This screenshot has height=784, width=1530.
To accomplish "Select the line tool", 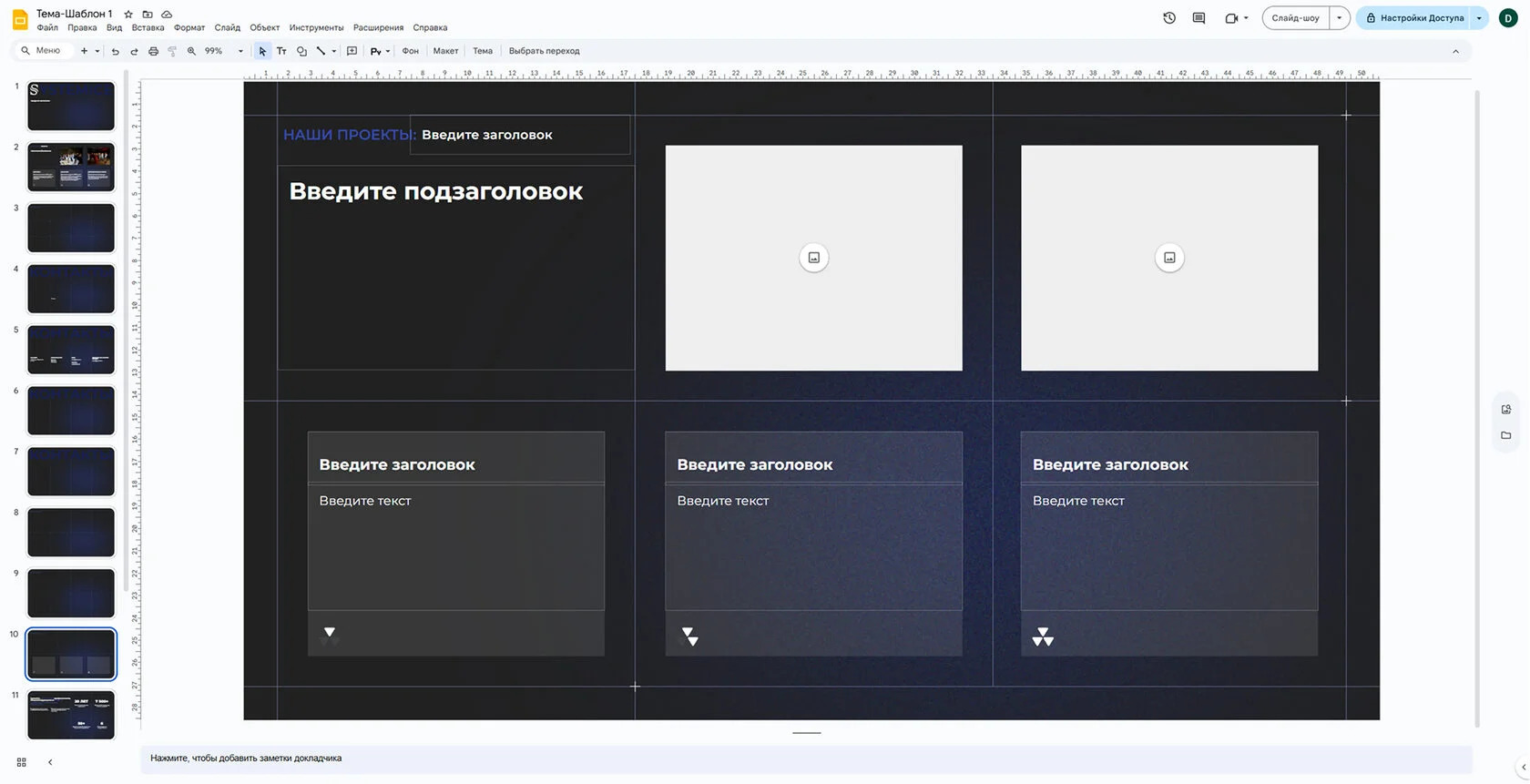I will pyautogui.click(x=321, y=51).
